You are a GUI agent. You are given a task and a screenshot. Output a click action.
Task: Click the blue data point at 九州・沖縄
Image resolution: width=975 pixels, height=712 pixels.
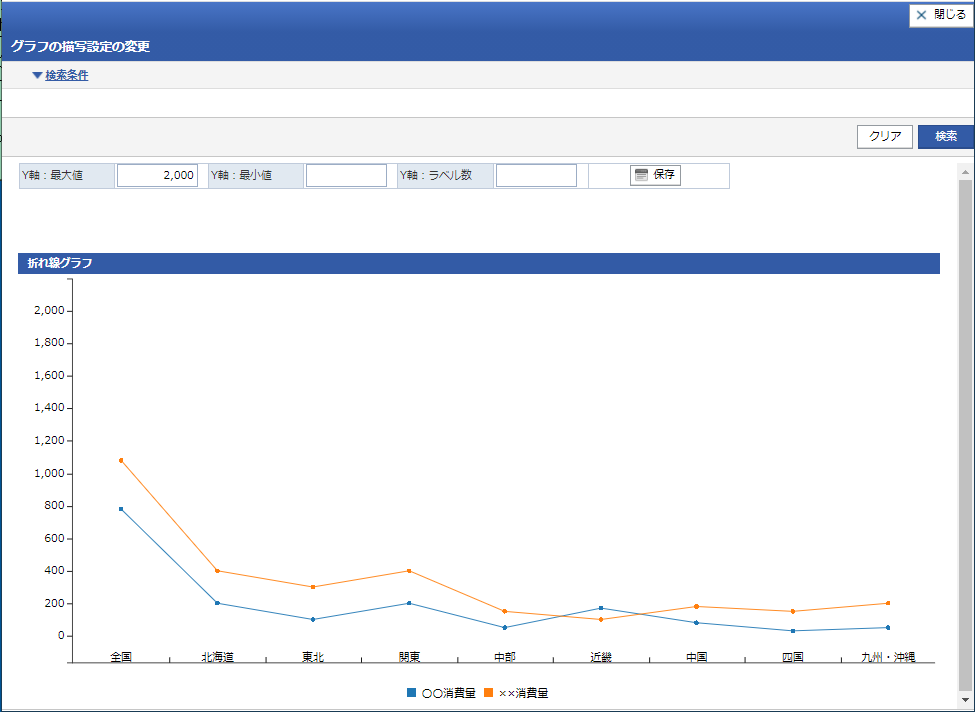[x=888, y=627]
